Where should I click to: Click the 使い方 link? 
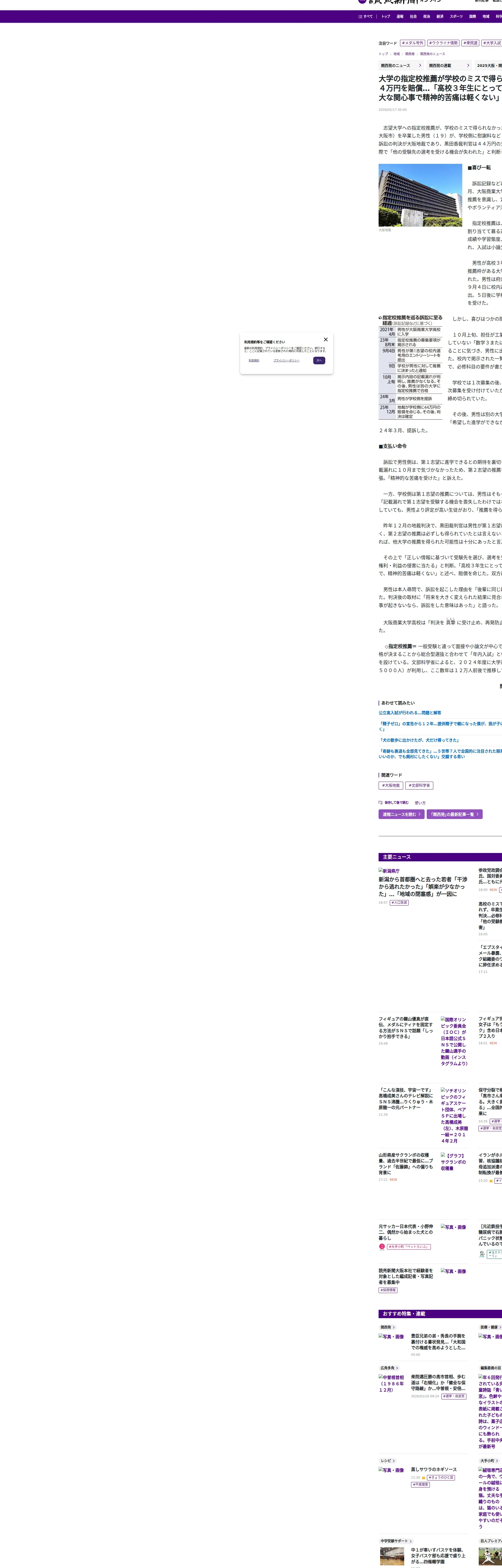tap(420, 803)
